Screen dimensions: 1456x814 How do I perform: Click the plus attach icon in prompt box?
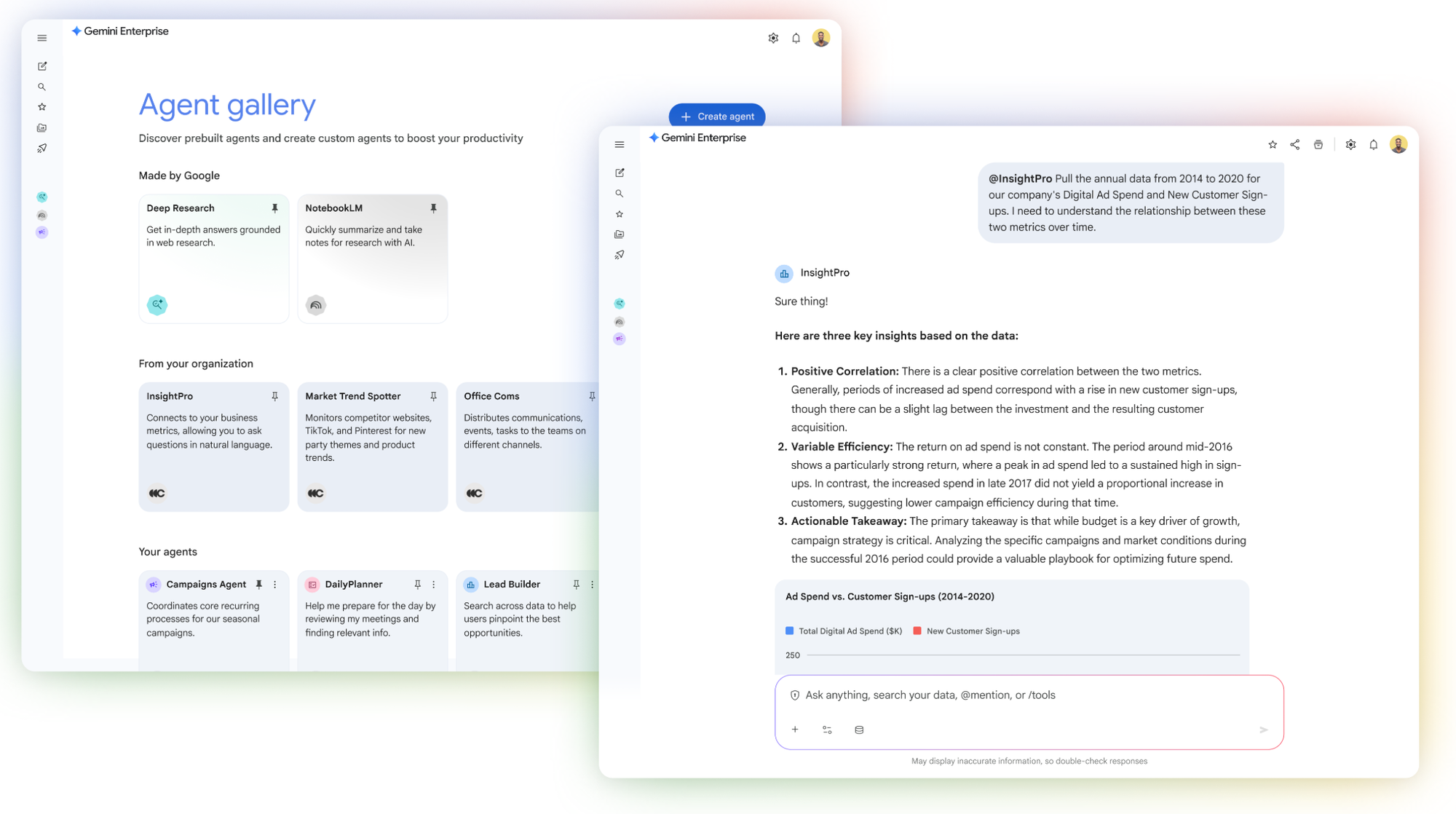795,730
